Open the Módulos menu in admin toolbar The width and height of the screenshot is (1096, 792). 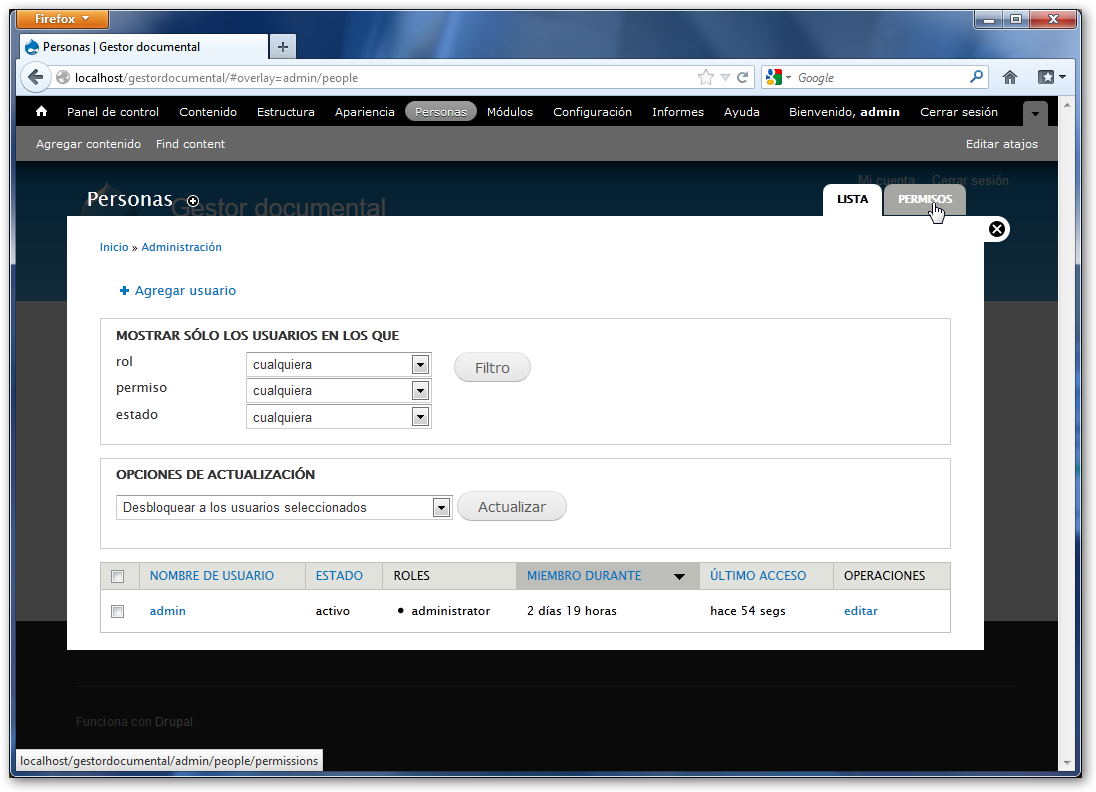coord(510,112)
